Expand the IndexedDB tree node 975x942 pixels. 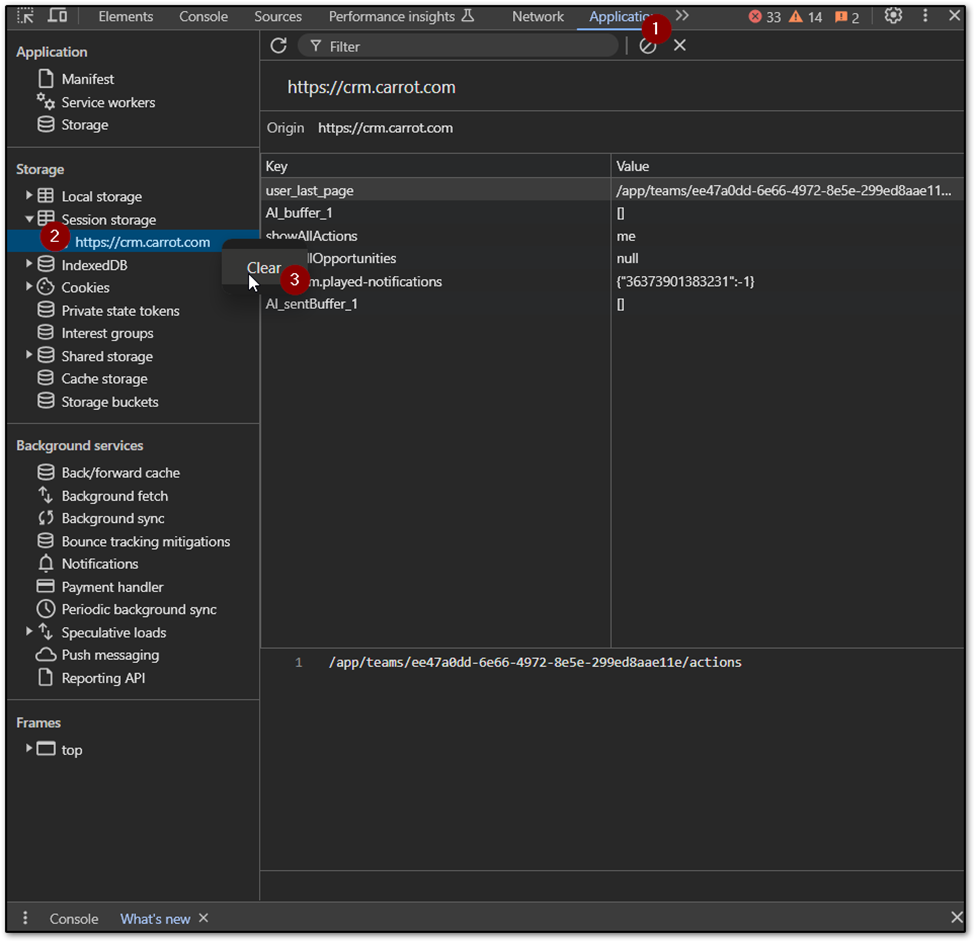(29, 264)
